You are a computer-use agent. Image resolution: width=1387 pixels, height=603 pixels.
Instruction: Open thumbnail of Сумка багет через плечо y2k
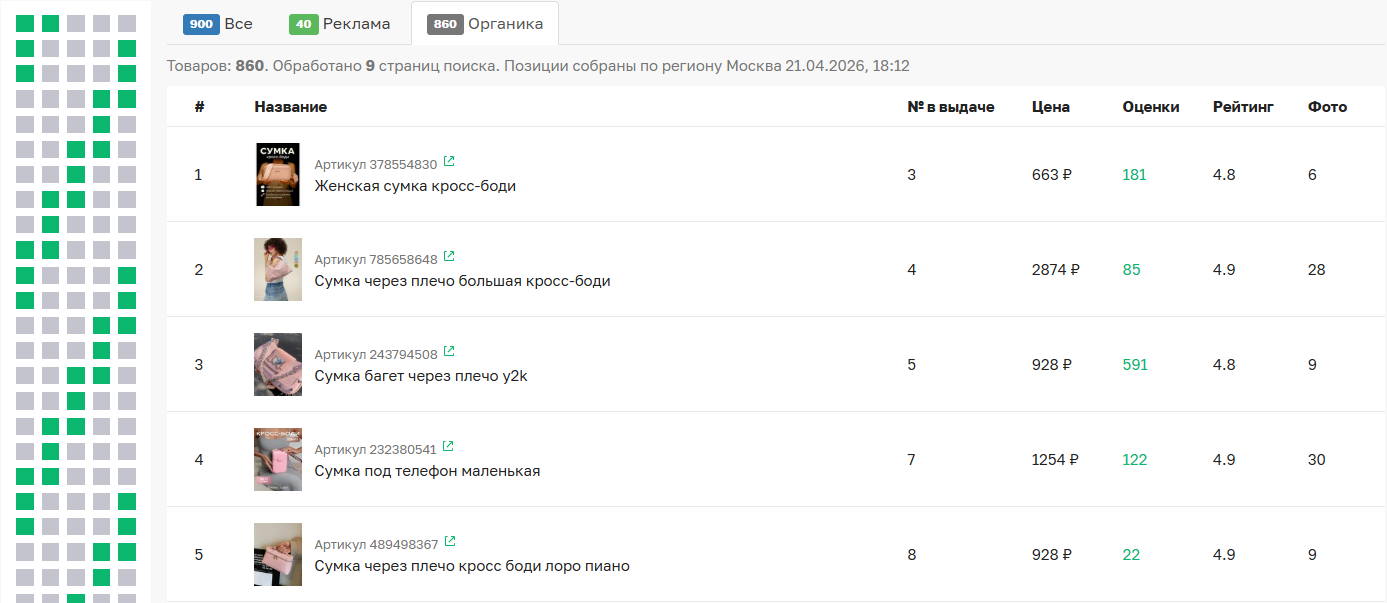tap(277, 365)
